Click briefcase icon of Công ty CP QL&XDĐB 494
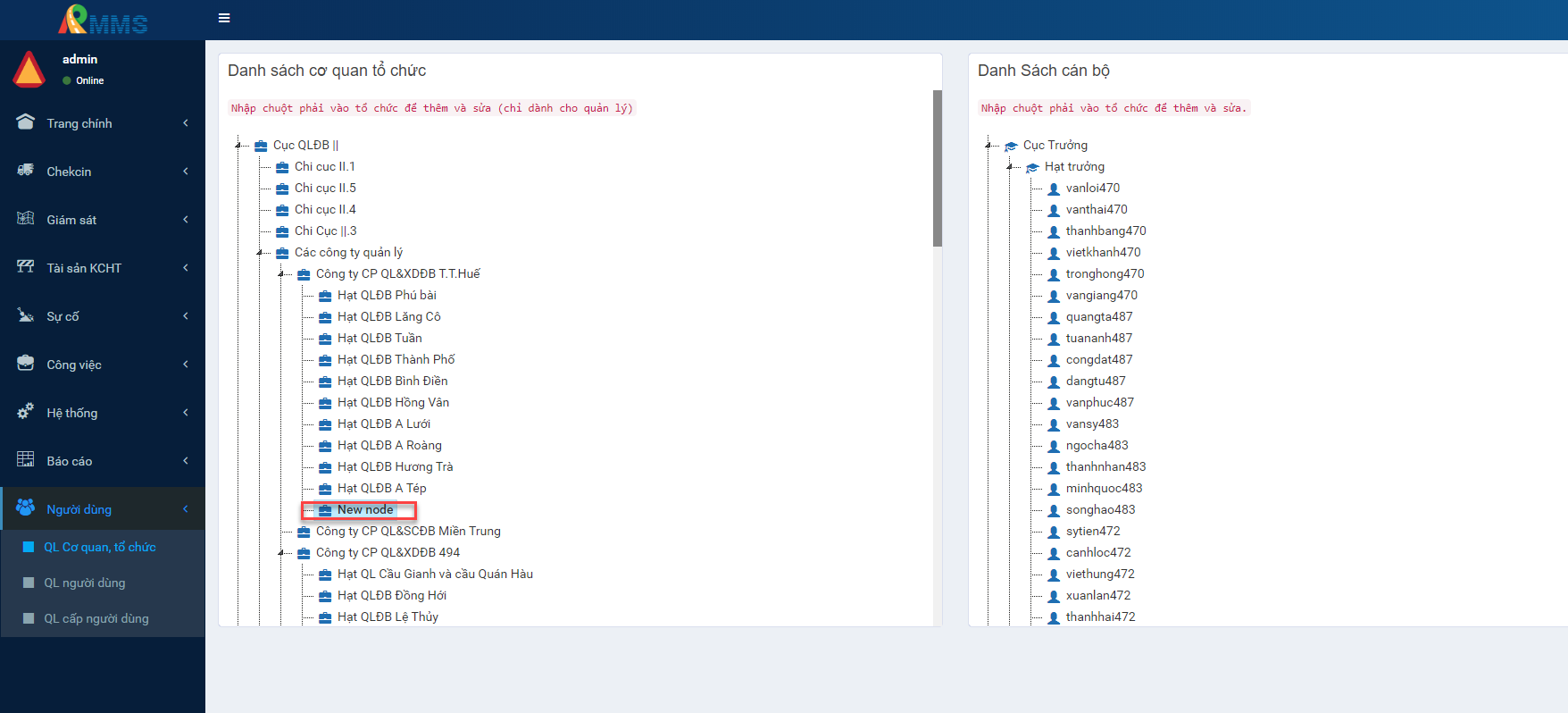 tap(304, 553)
